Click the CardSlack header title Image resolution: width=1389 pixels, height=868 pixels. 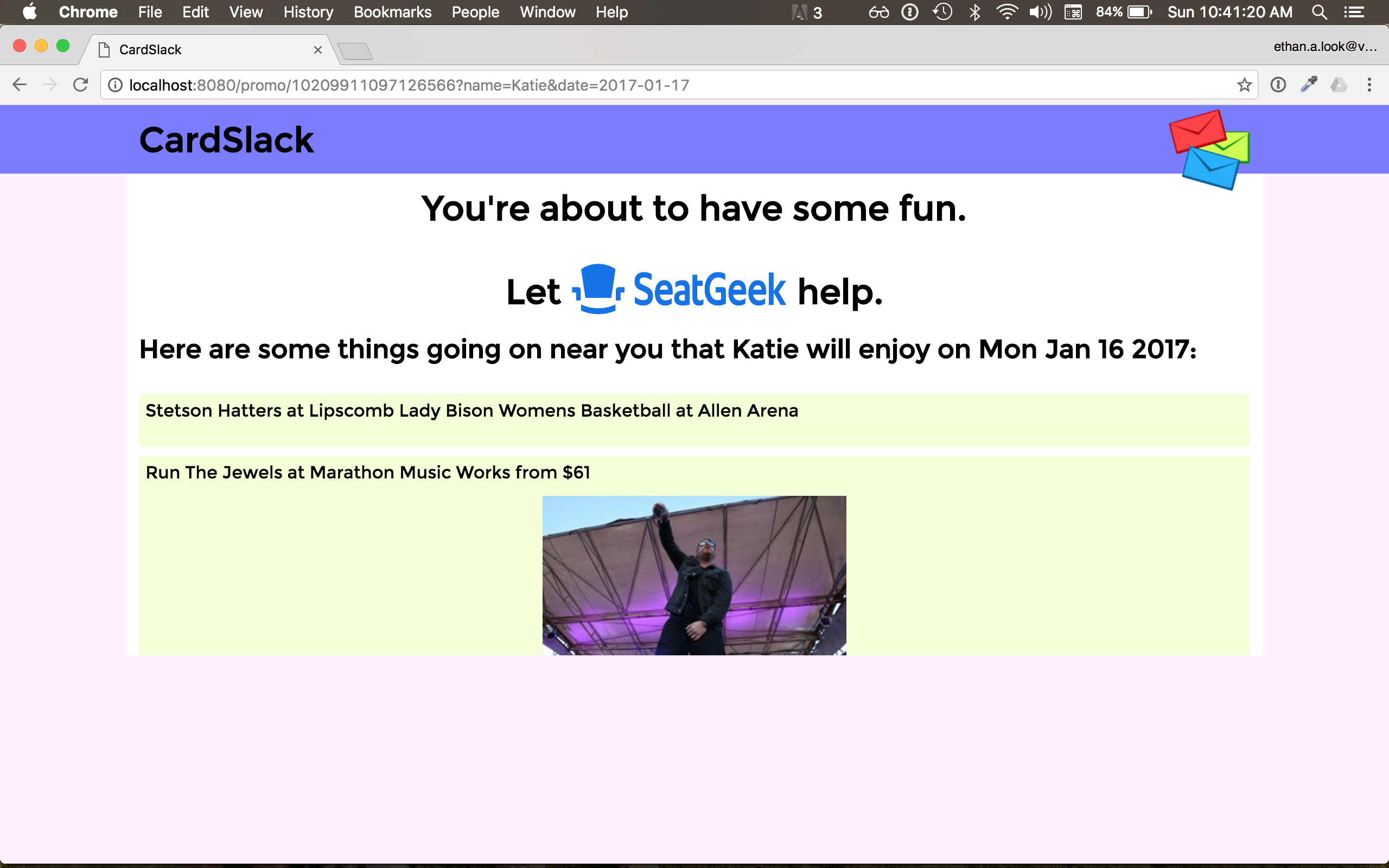(x=226, y=139)
